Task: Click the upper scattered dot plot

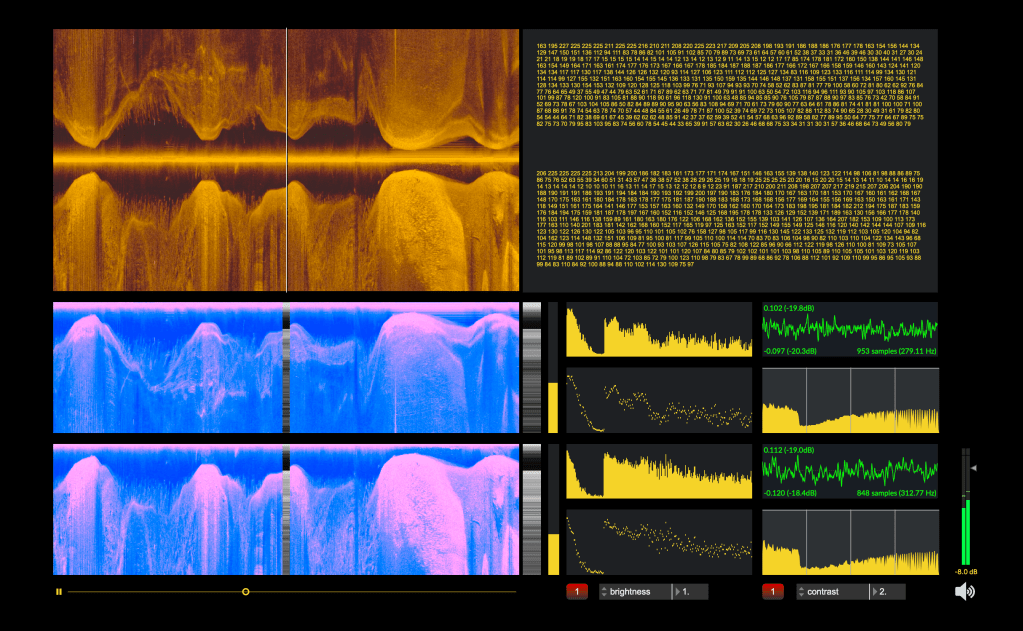Action: tap(659, 400)
